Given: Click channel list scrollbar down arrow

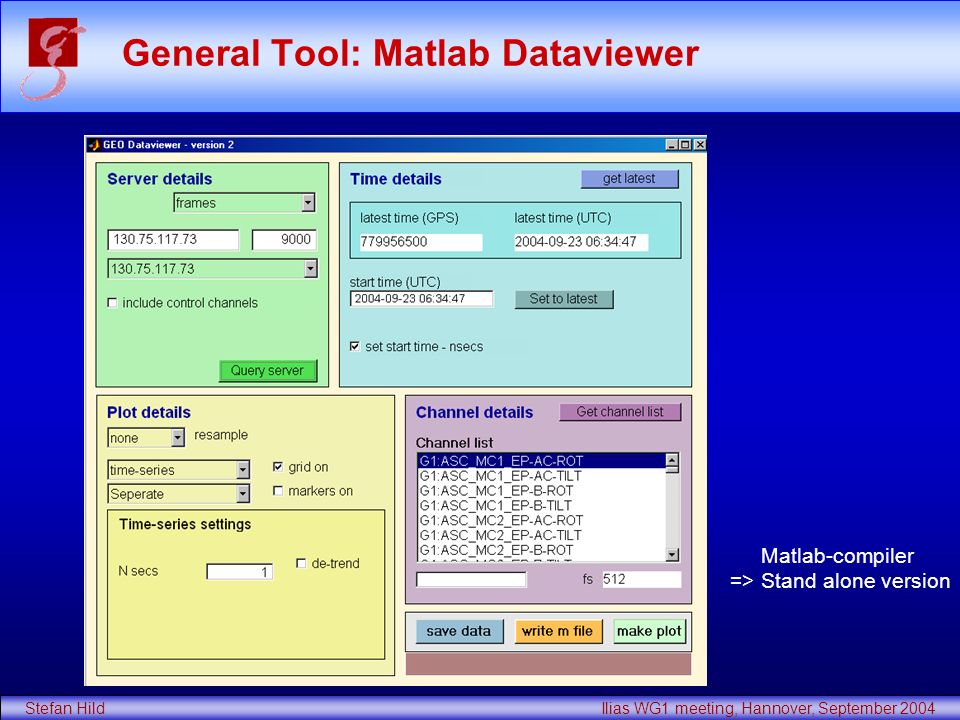Looking at the screenshot, I should tap(672, 555).
